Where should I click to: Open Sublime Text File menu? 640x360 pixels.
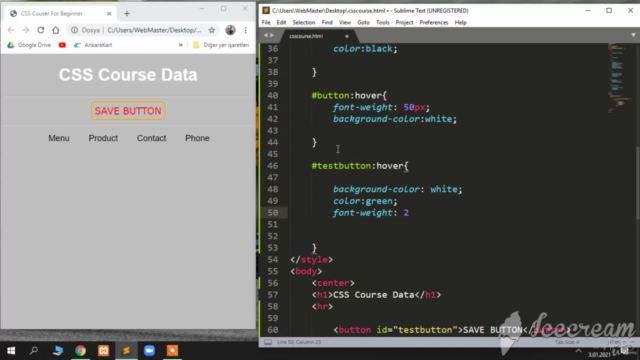point(266,22)
